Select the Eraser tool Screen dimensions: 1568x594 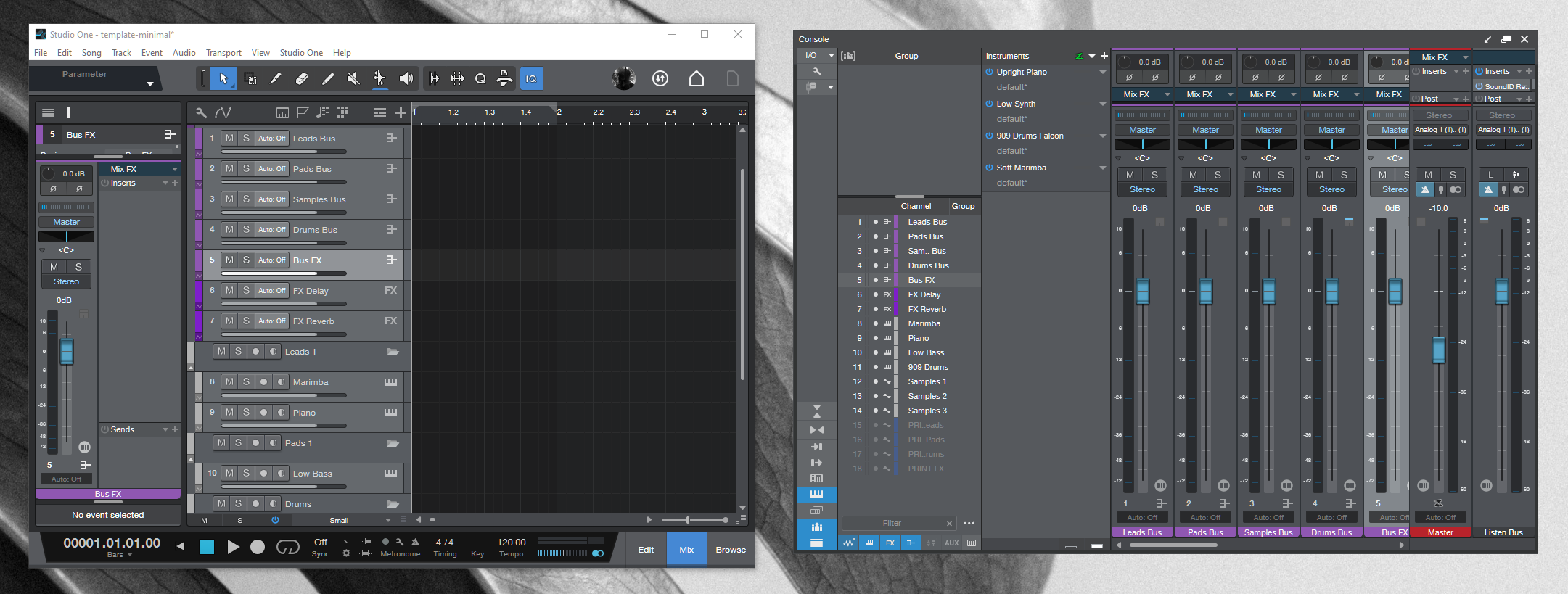coord(302,78)
